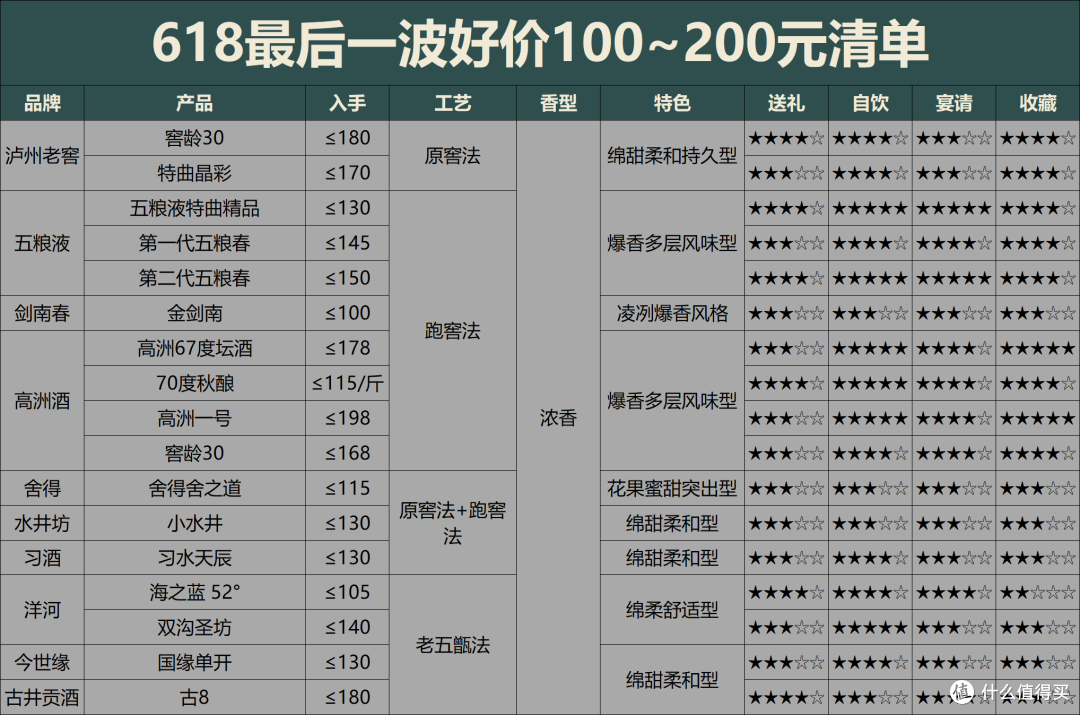Click the title '618最后一波好价100~200元清单'
This screenshot has height=715, width=1080.
click(540, 43)
